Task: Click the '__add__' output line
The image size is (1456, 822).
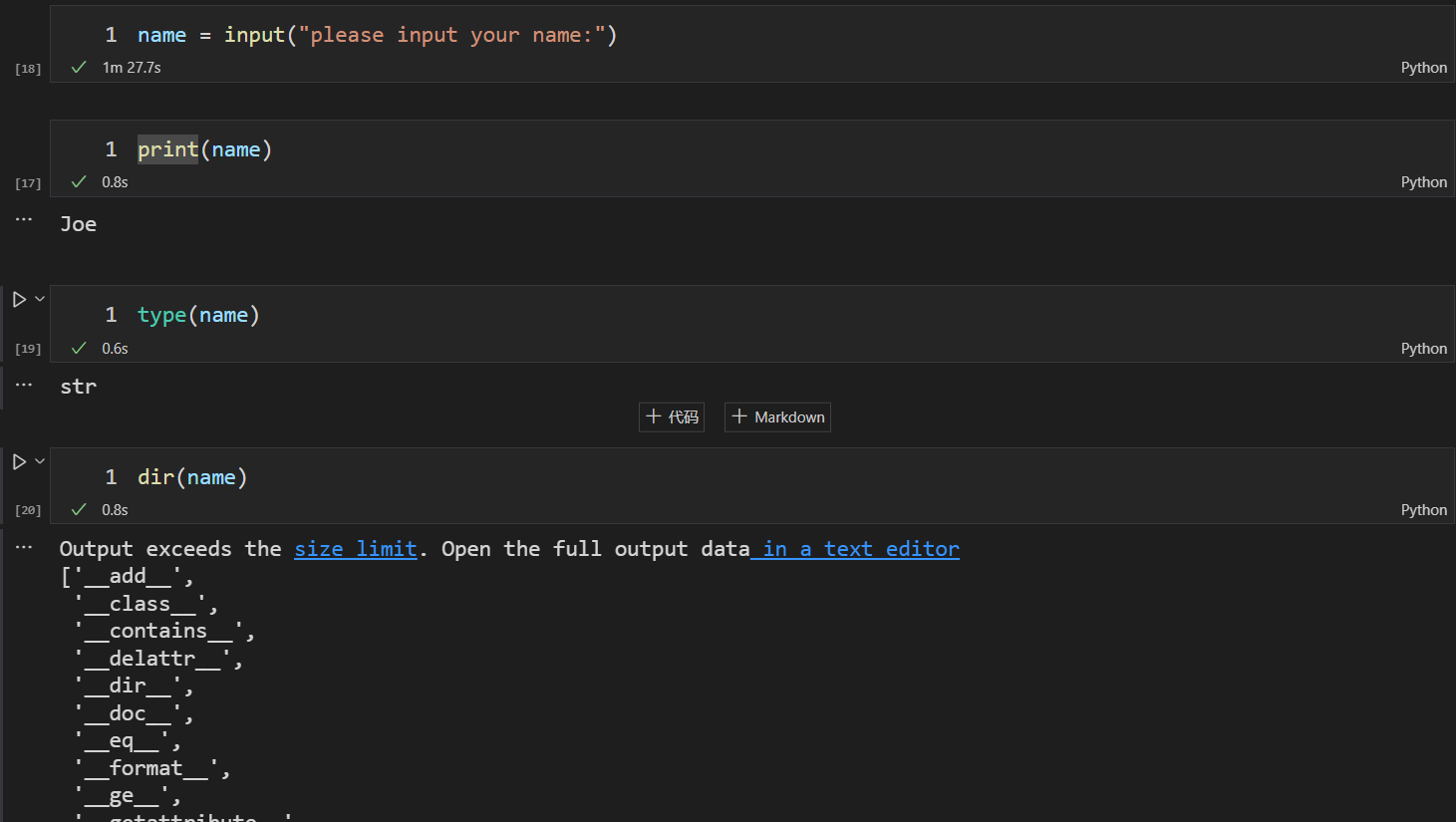Action: pyautogui.click(x=128, y=577)
